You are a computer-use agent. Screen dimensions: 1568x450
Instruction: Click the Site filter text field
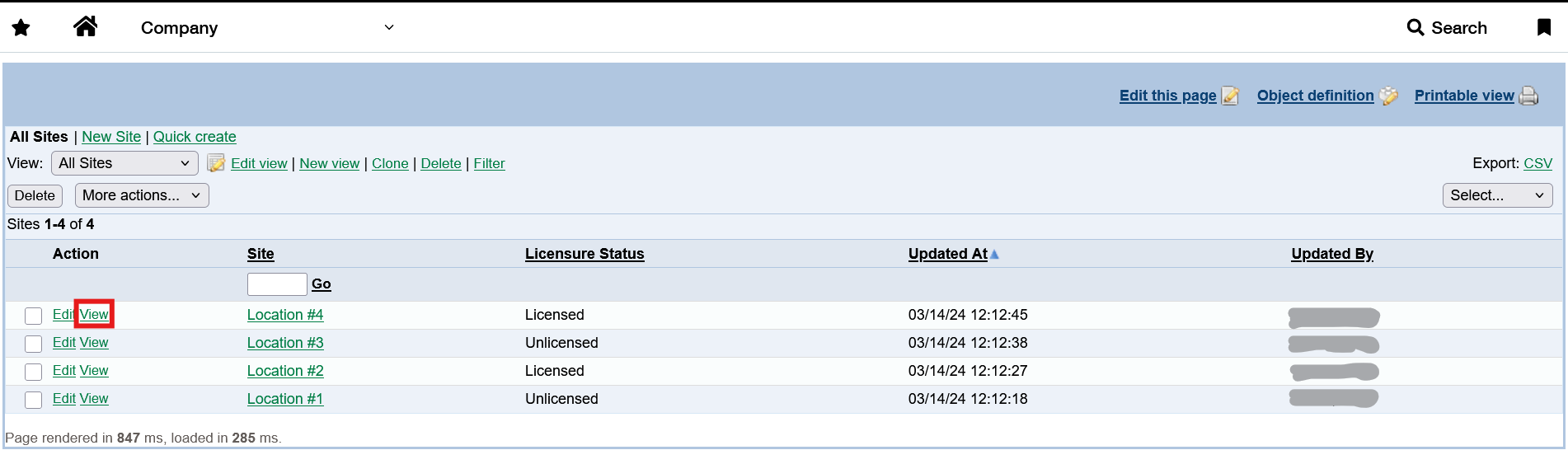click(277, 284)
